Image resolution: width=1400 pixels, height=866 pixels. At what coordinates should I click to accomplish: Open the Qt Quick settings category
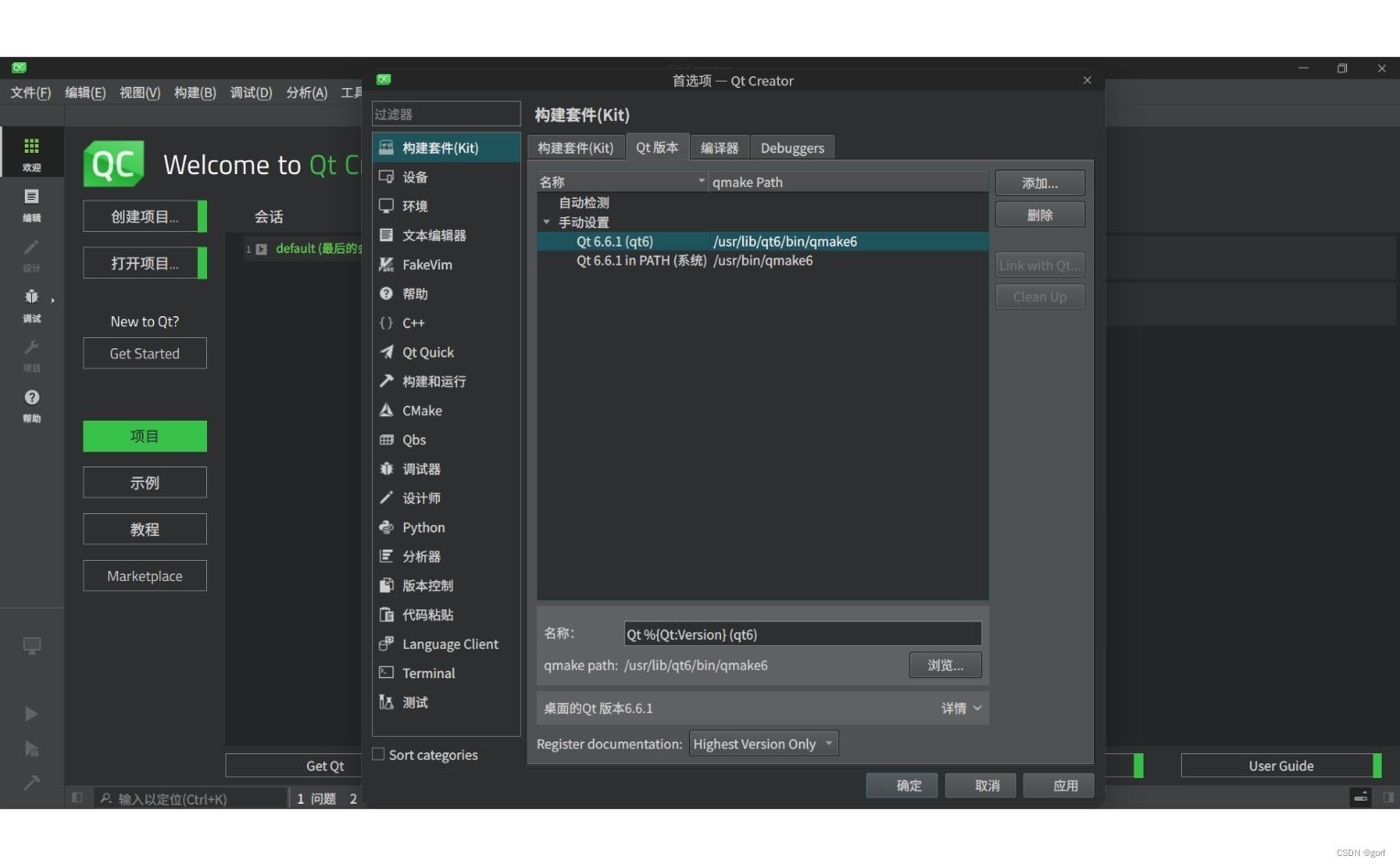pos(446,353)
